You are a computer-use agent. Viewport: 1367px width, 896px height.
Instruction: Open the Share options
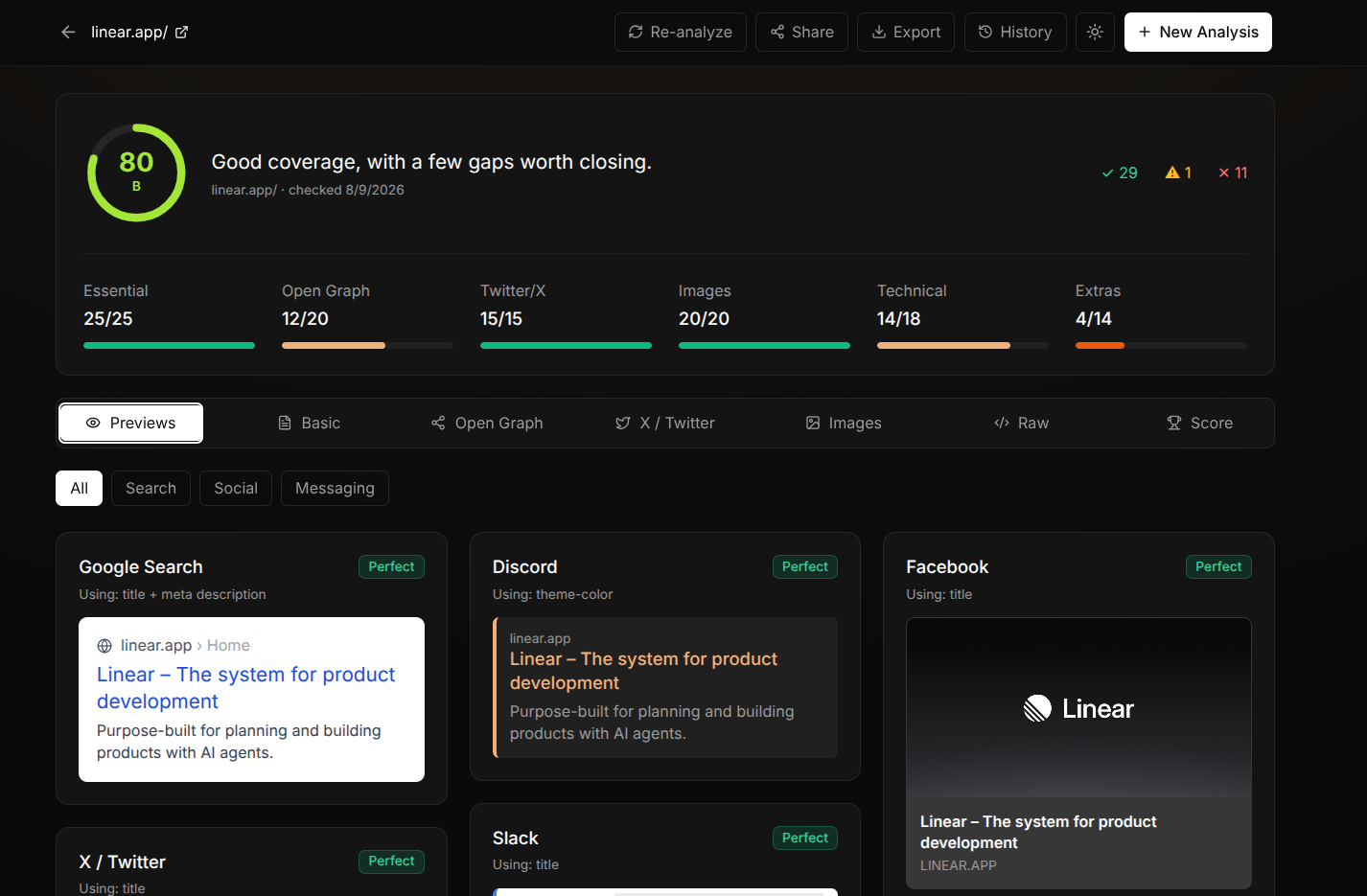coord(801,32)
